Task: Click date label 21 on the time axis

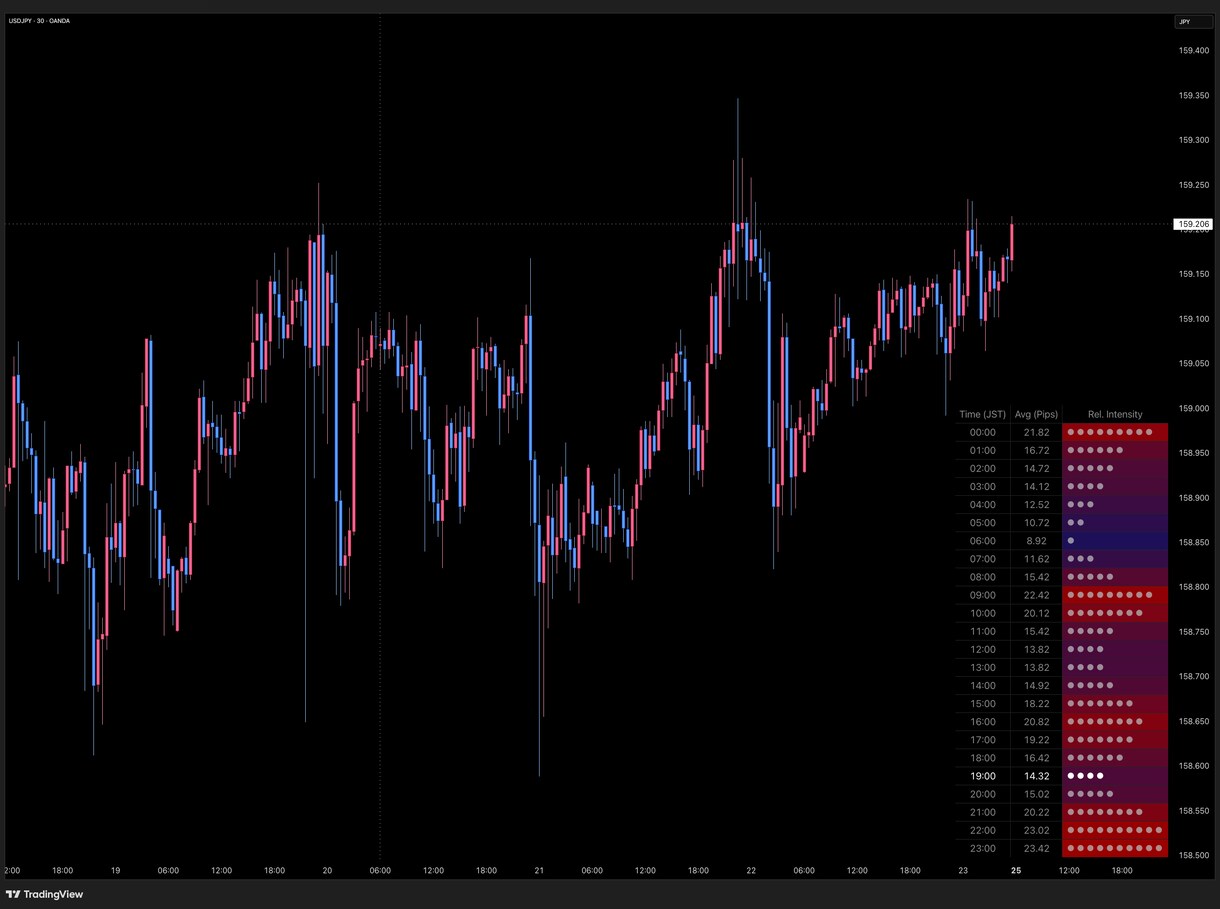Action: [539, 871]
